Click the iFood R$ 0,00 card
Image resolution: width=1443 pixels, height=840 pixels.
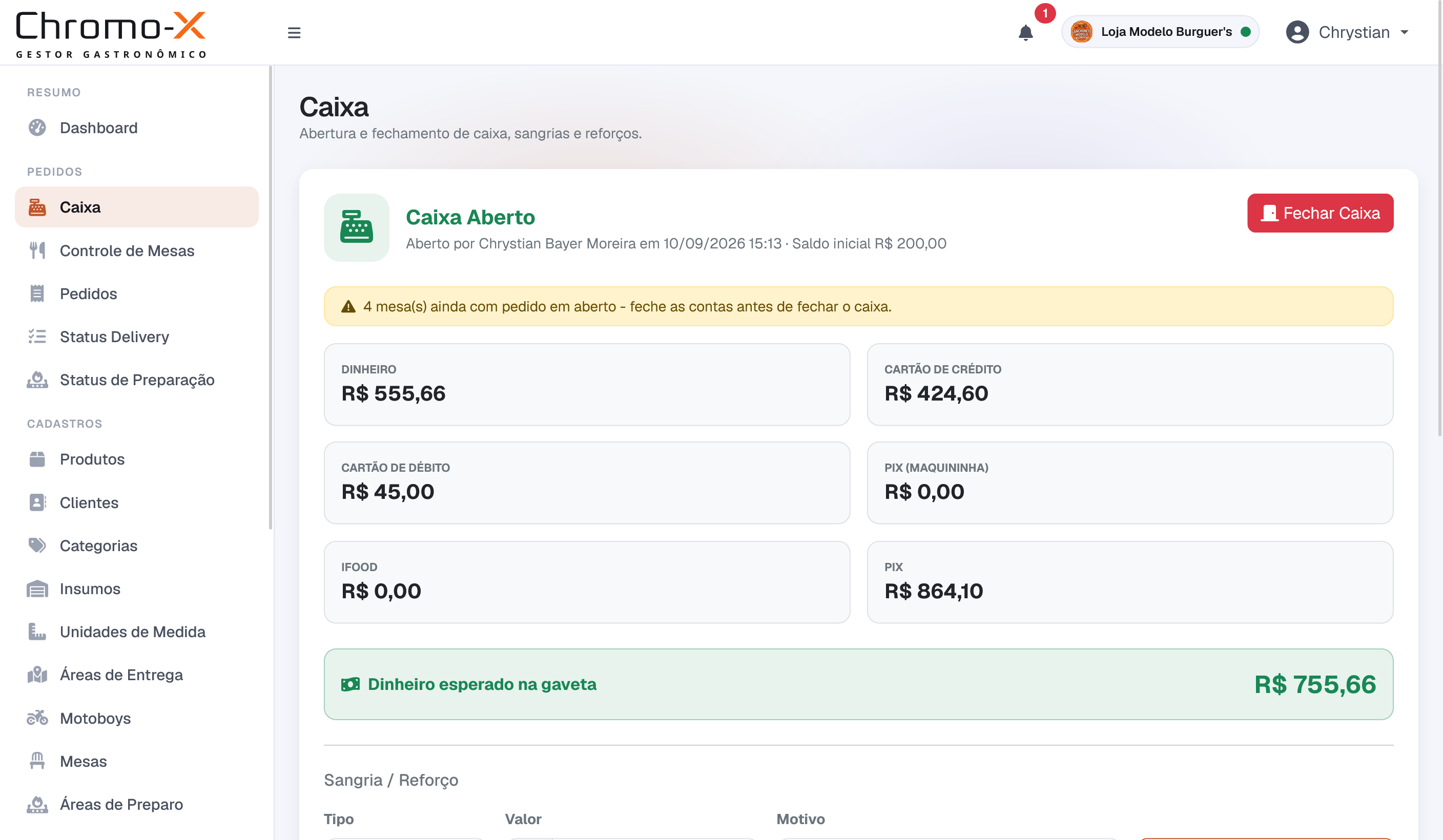(586, 582)
